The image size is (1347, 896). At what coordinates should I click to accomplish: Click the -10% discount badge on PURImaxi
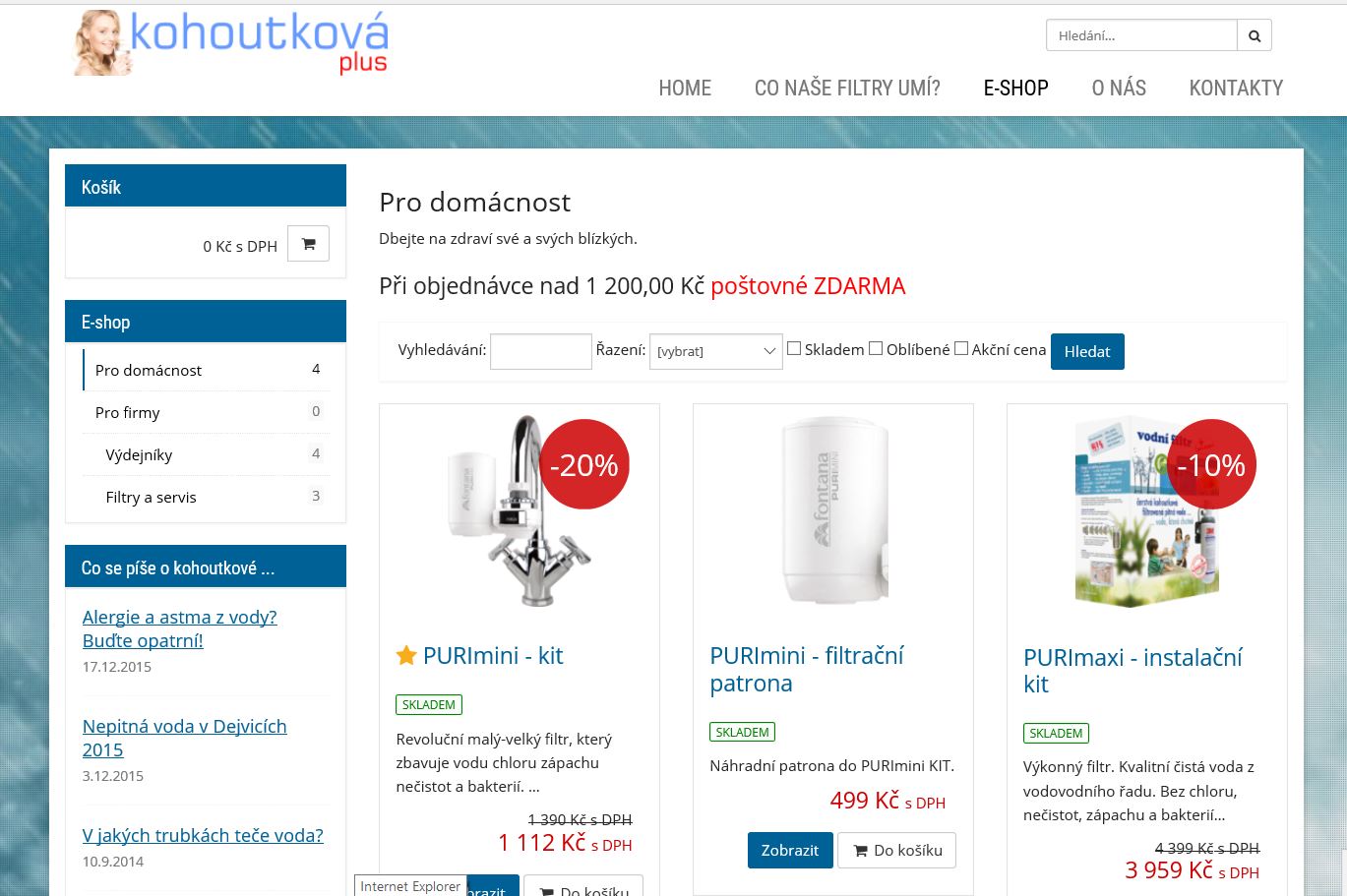[x=1211, y=464]
